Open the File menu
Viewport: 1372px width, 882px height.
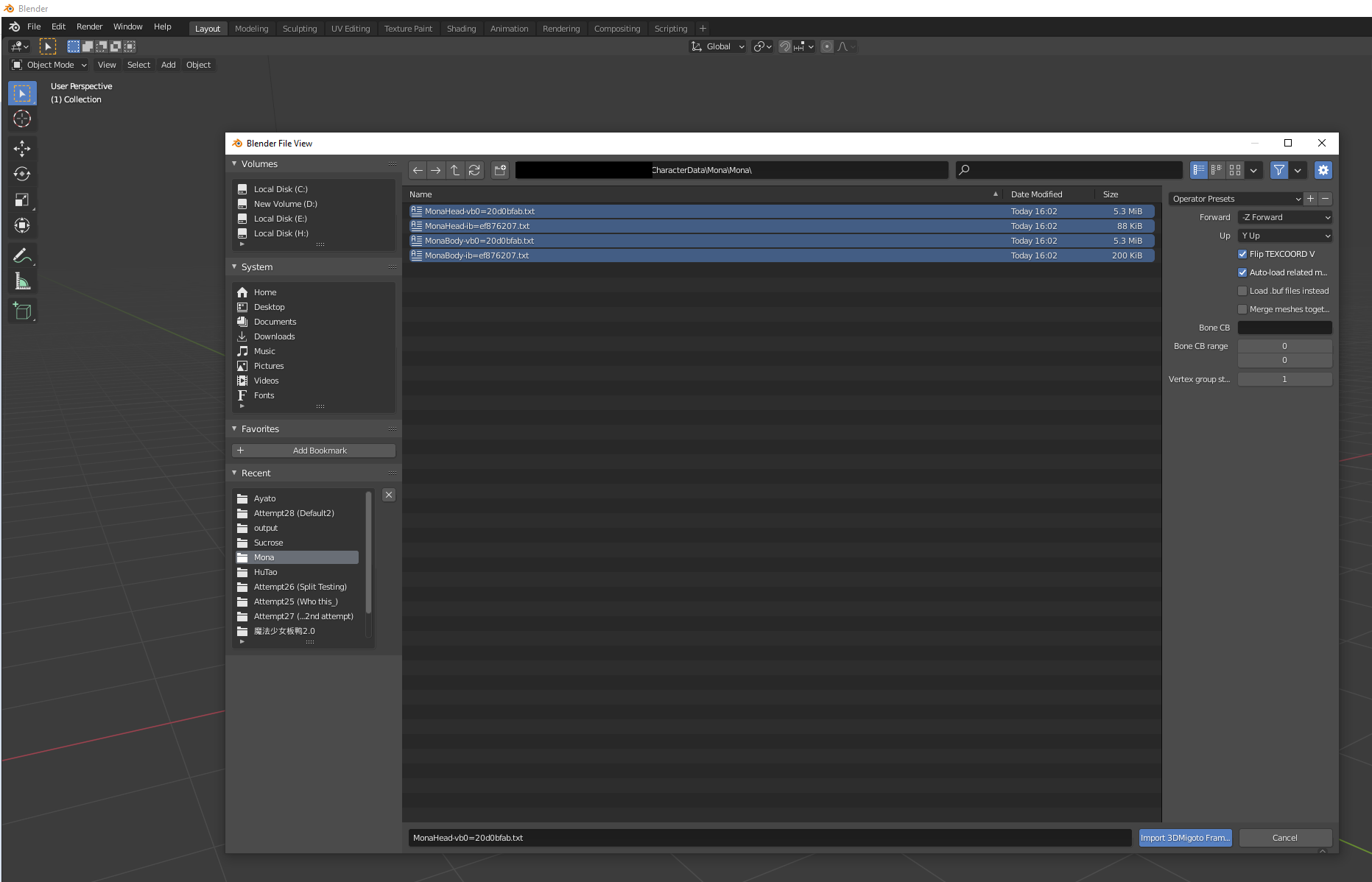pos(34,27)
